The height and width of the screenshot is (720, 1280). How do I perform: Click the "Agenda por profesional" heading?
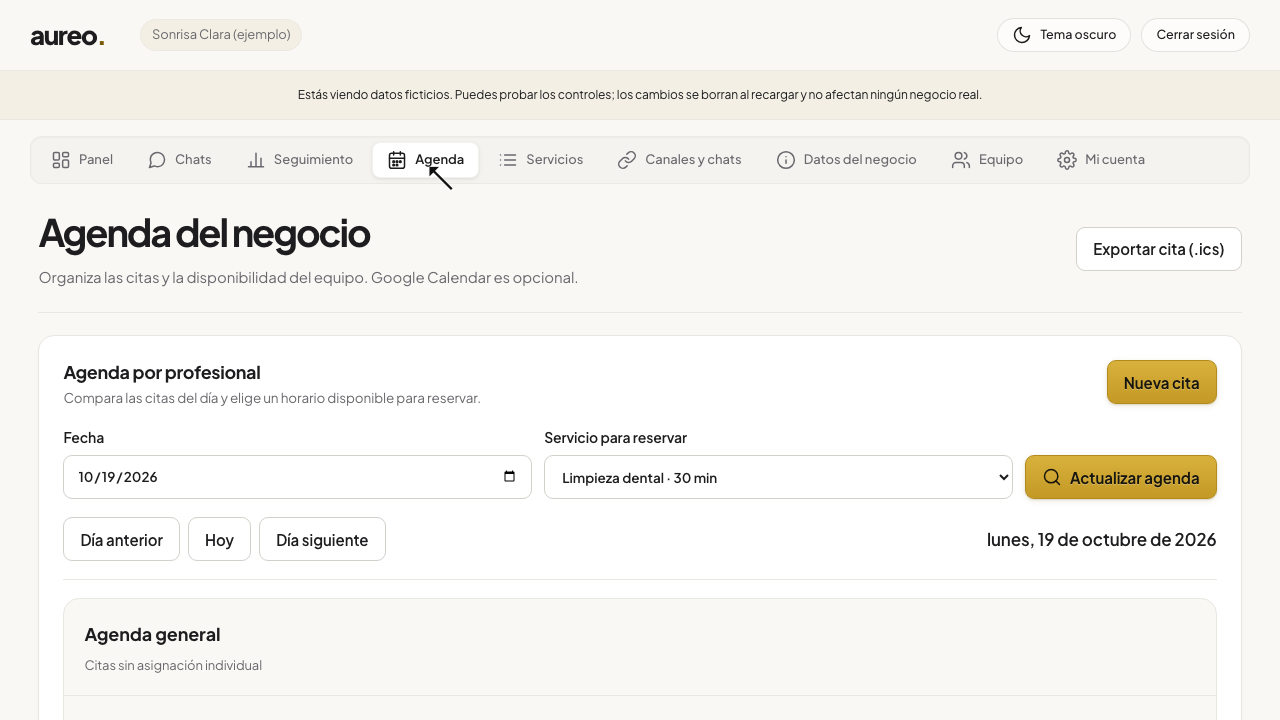[162, 373]
